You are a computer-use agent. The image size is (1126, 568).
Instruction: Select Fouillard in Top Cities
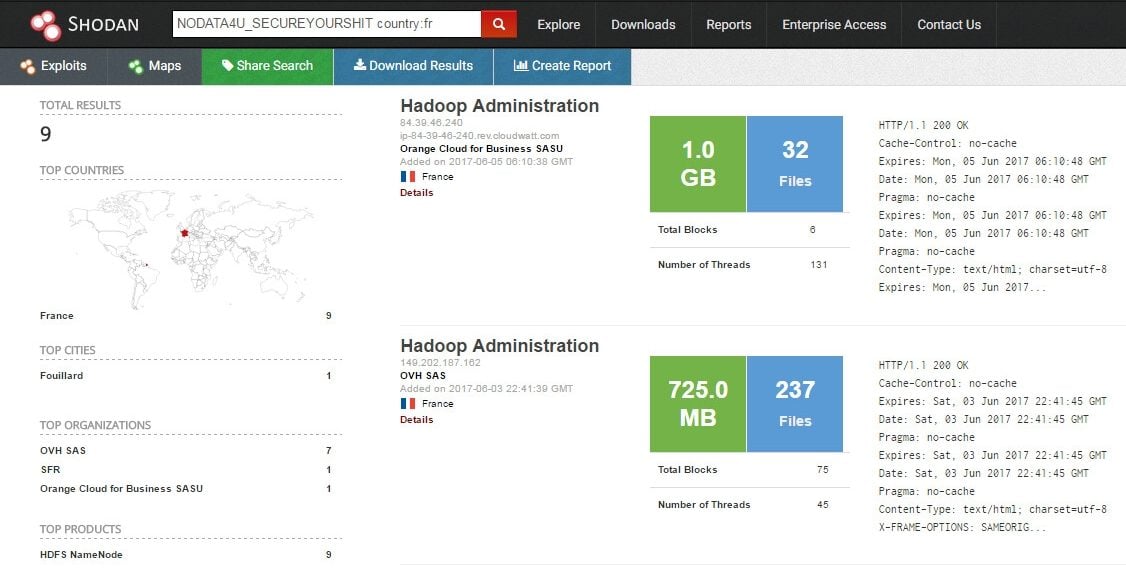pos(62,376)
